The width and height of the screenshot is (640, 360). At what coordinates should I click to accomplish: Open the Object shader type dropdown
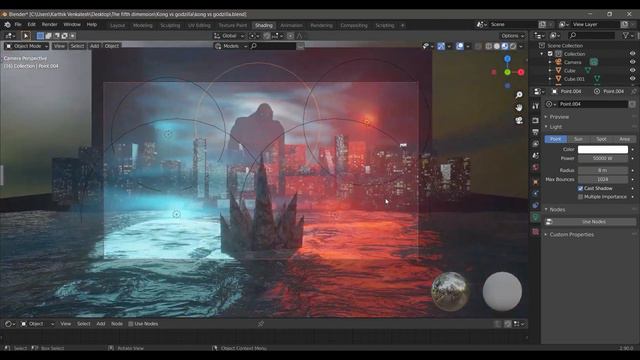(x=37, y=324)
